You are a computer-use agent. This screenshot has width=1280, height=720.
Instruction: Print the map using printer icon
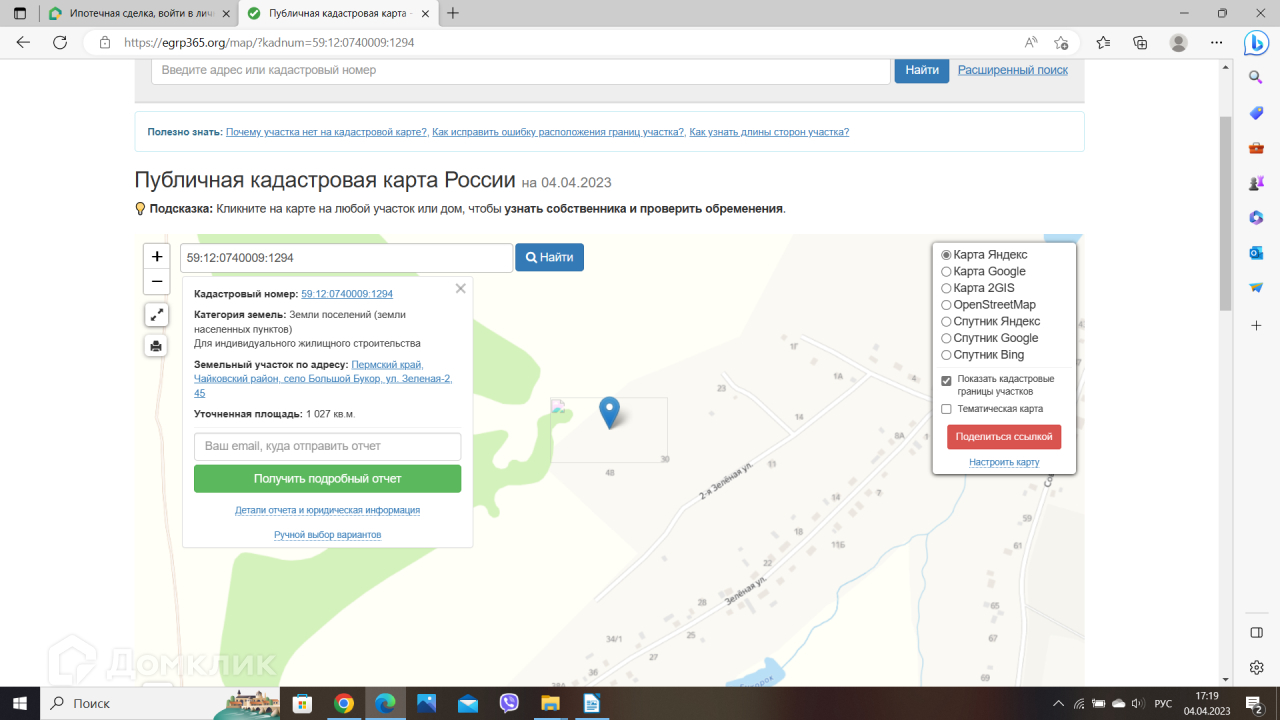pyautogui.click(x=157, y=346)
